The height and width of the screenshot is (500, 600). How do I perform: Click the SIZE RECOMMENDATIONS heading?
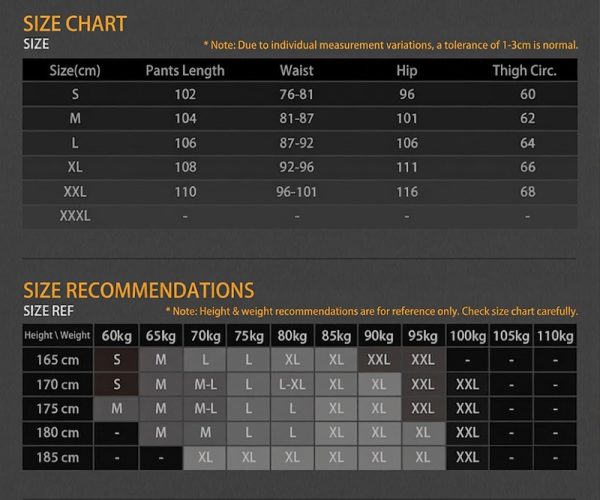pyautogui.click(x=138, y=290)
